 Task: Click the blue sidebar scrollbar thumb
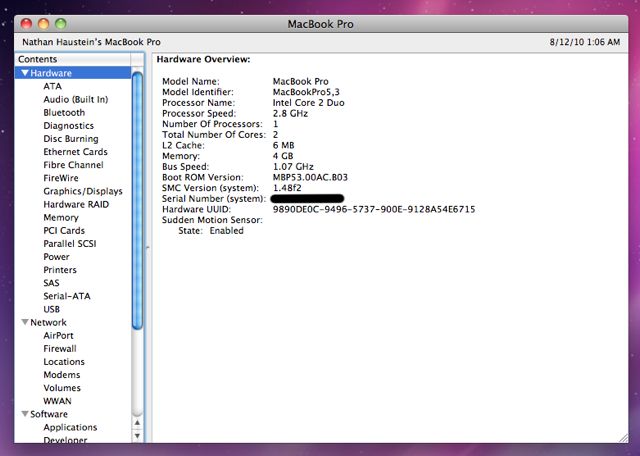[138, 200]
